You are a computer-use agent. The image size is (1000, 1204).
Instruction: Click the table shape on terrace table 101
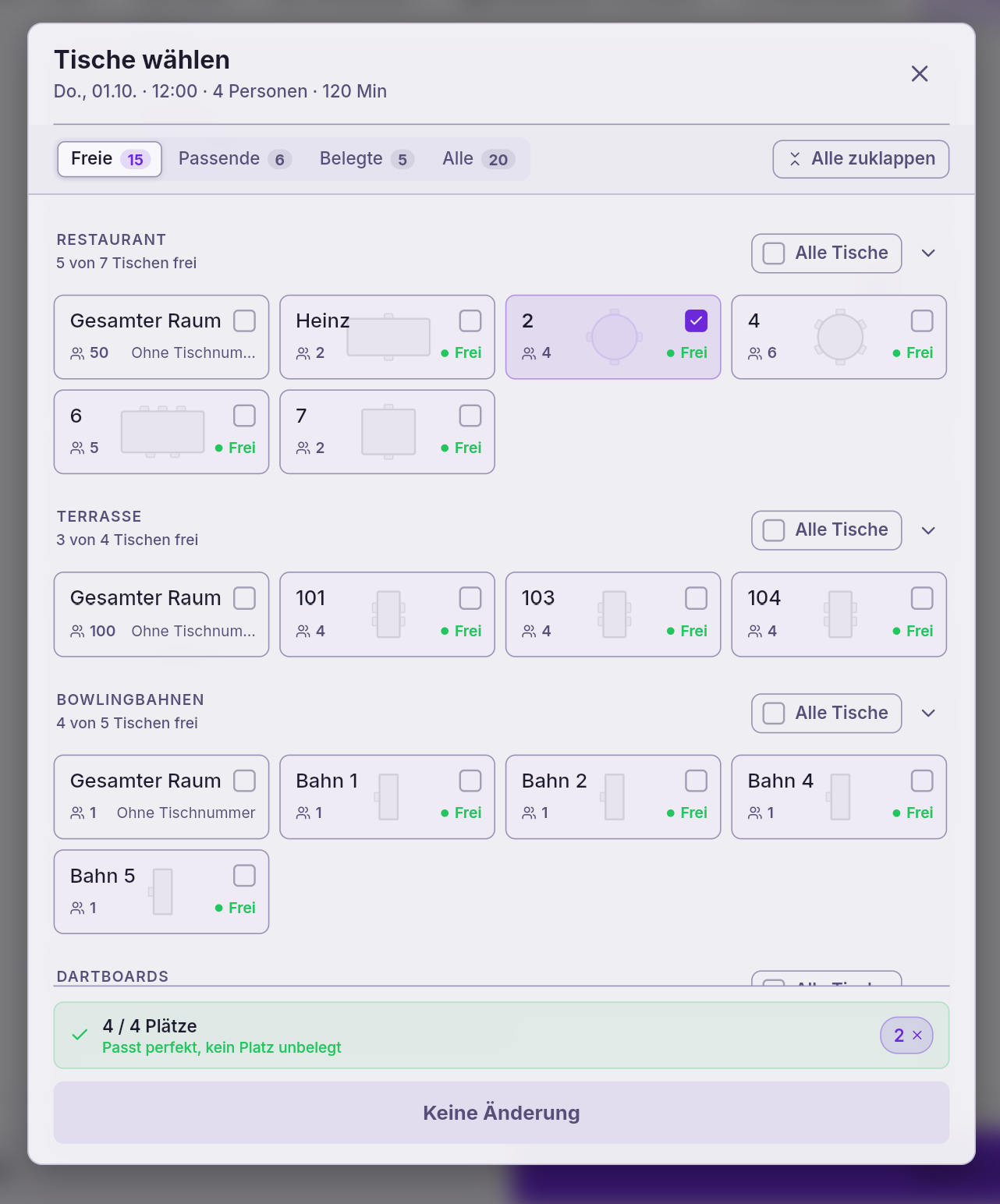[x=388, y=614]
